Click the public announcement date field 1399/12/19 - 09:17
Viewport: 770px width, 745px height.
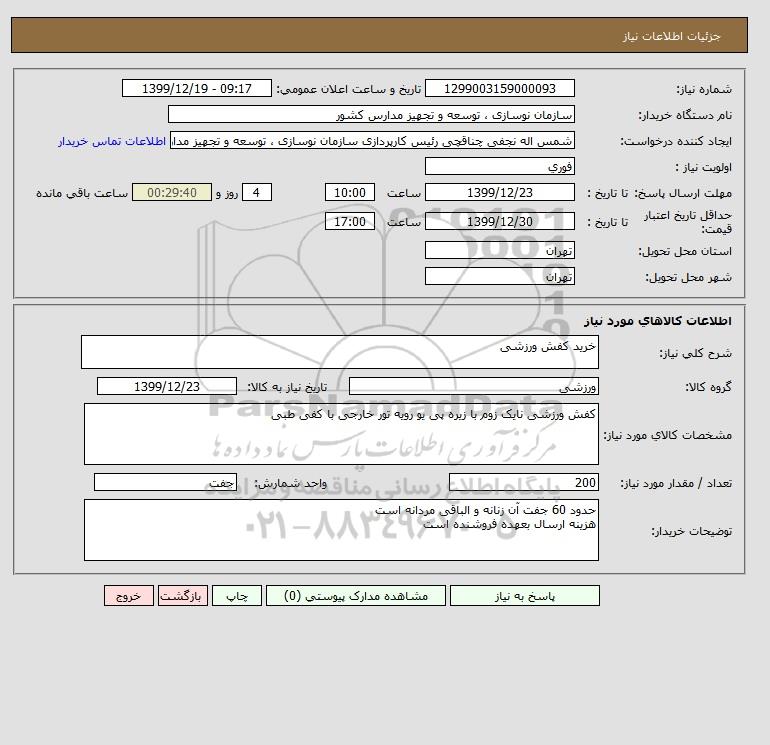tap(196, 88)
